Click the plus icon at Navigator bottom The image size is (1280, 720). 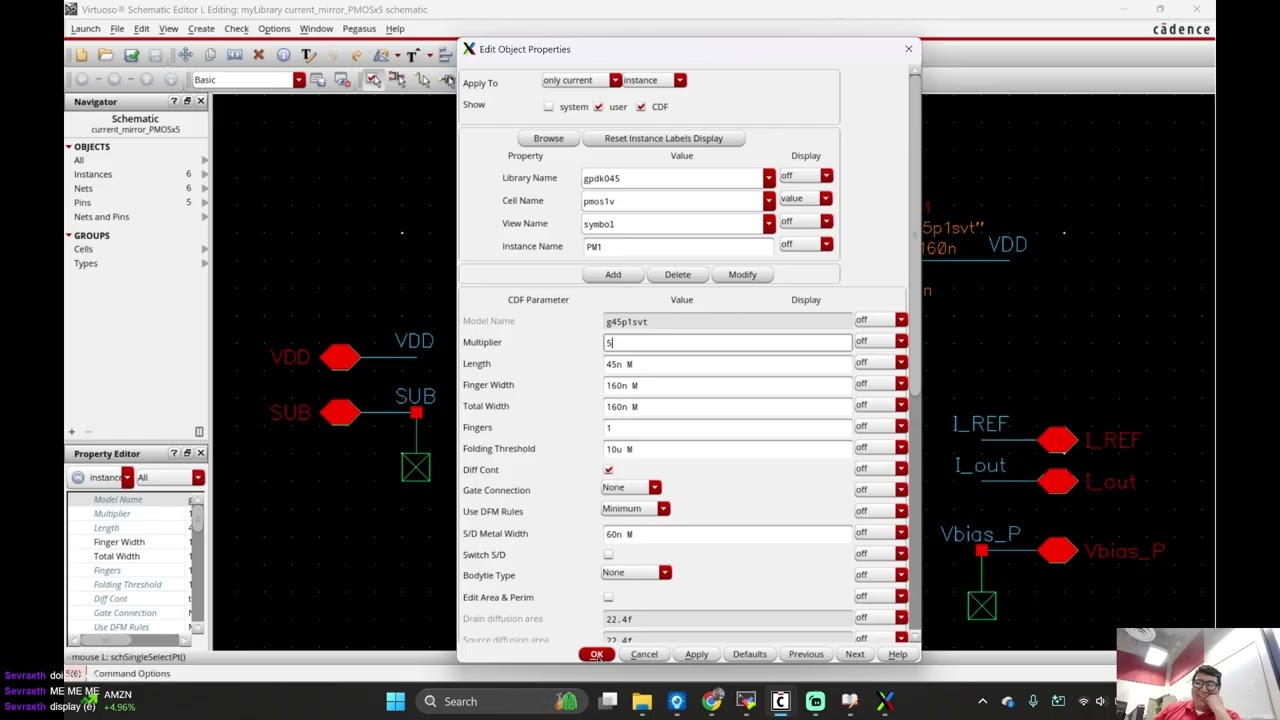(71, 432)
